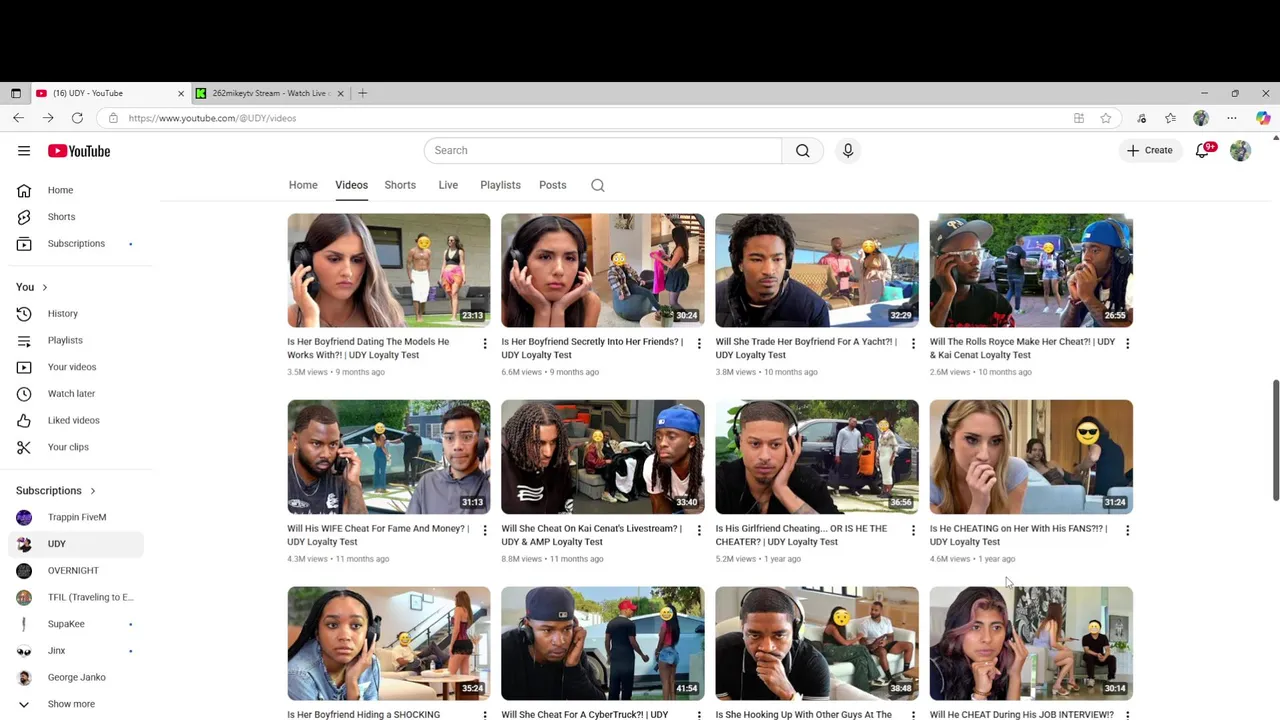Screen dimensions: 1280x720
Task: Click the YouTube logo
Action: tap(79, 151)
